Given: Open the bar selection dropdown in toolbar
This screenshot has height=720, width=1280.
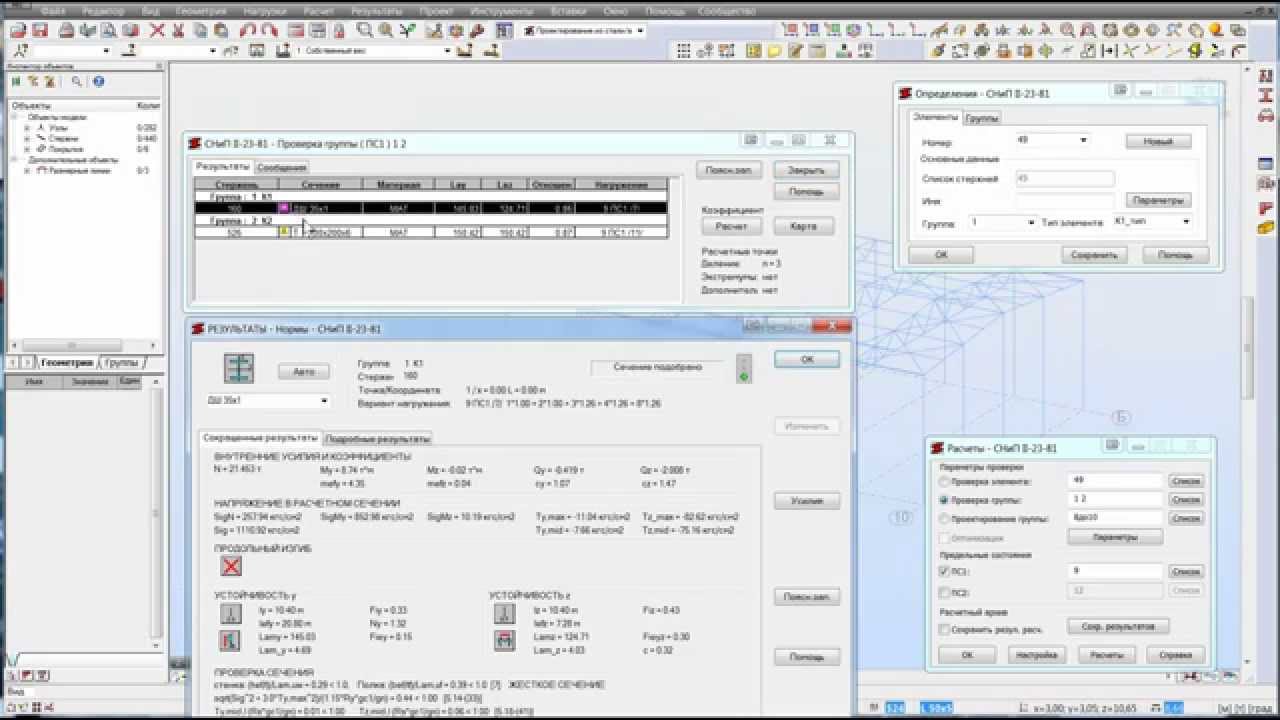Looking at the screenshot, I should (x=213, y=50).
